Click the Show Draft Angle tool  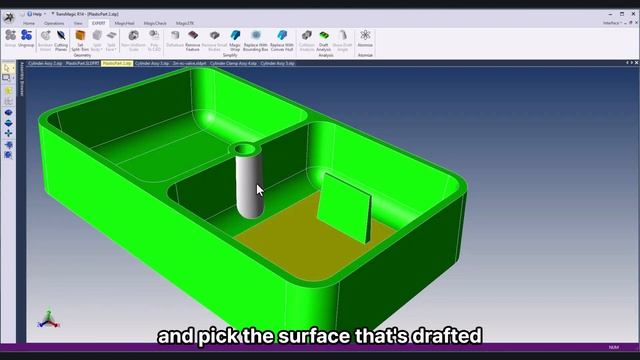(342, 41)
